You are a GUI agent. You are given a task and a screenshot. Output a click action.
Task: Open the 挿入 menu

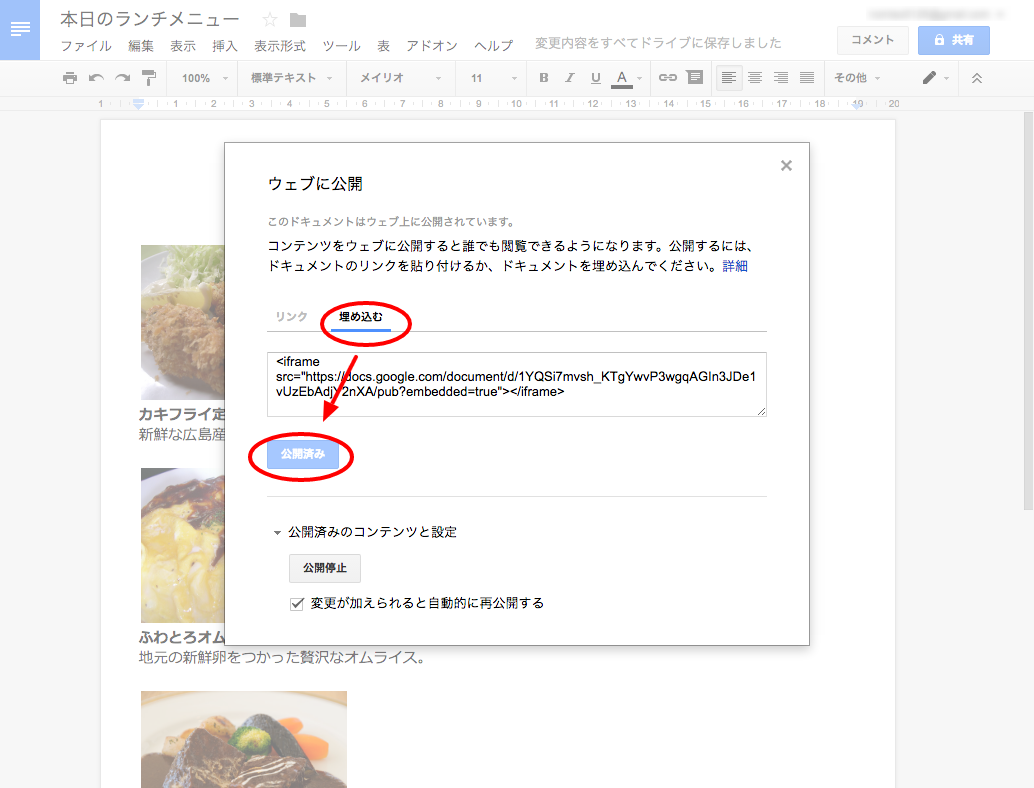[x=225, y=45]
